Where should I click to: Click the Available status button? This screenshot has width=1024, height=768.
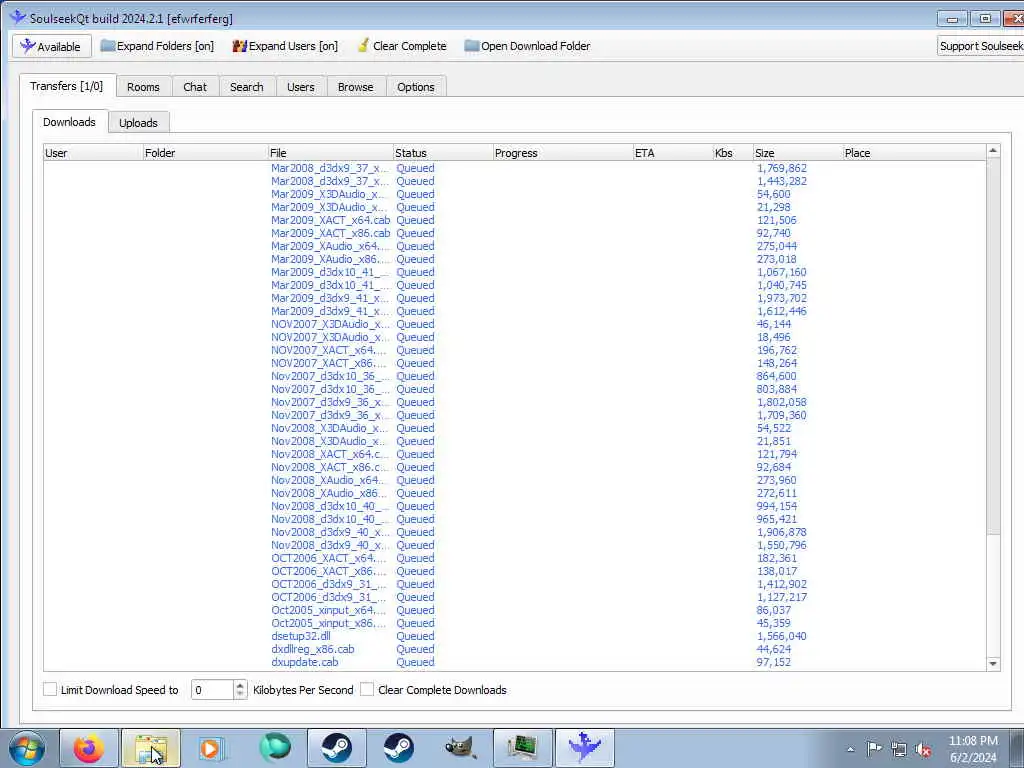coord(52,46)
